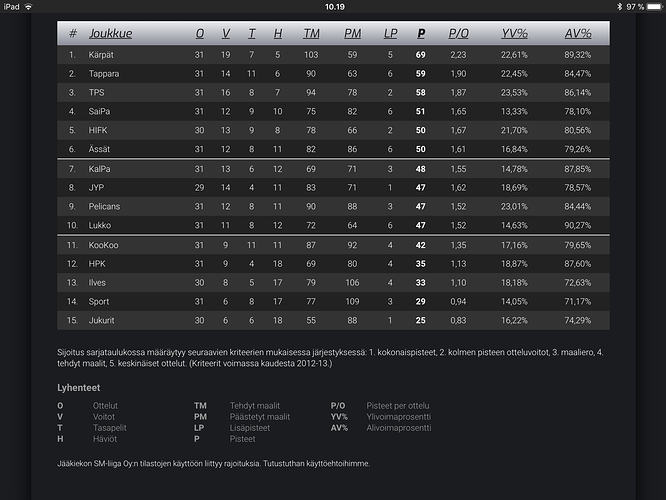Sort by the T column header
Screen dimensions: 666x500
coord(251,33)
